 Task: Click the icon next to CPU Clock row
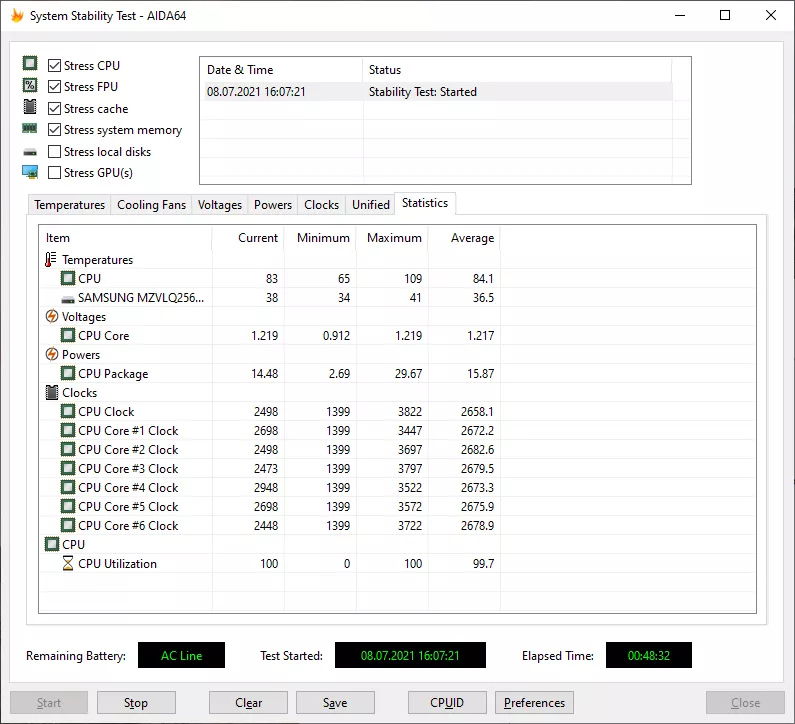point(68,411)
